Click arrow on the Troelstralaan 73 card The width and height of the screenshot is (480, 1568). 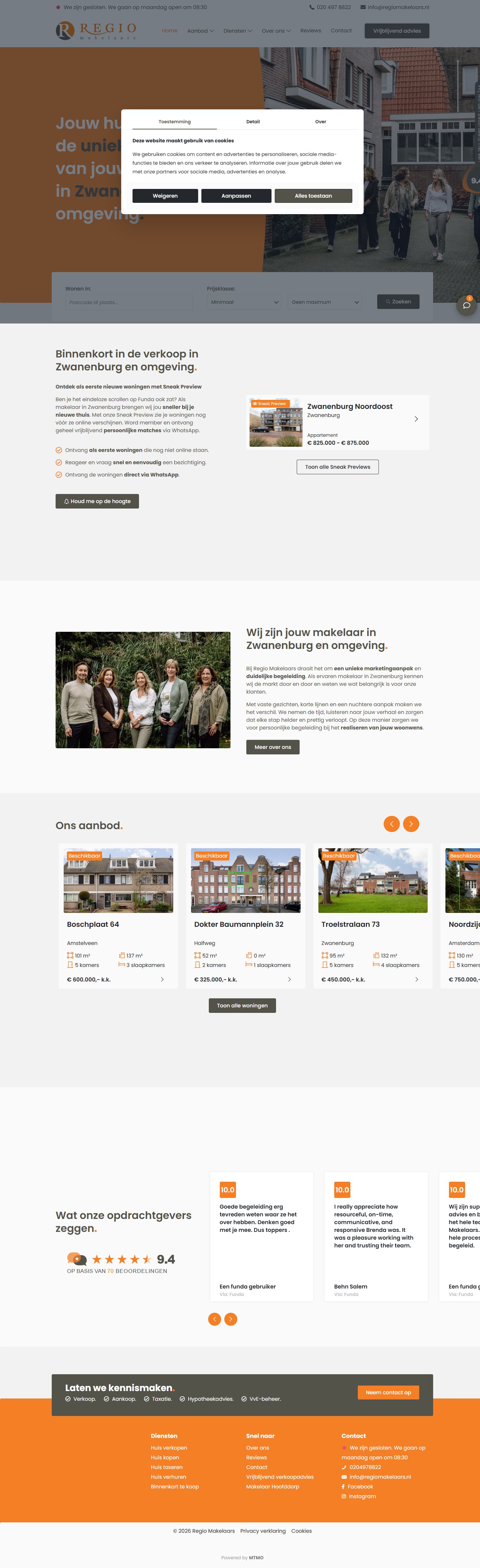[417, 979]
